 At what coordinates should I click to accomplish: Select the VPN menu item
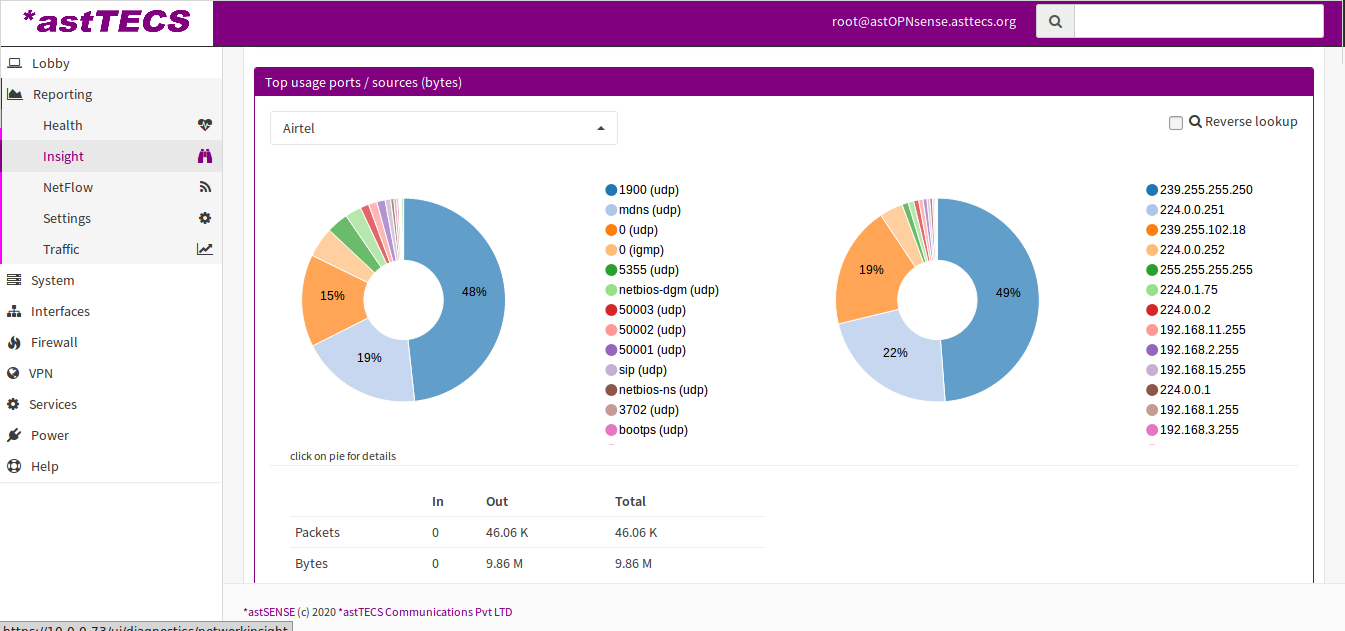click(41, 373)
